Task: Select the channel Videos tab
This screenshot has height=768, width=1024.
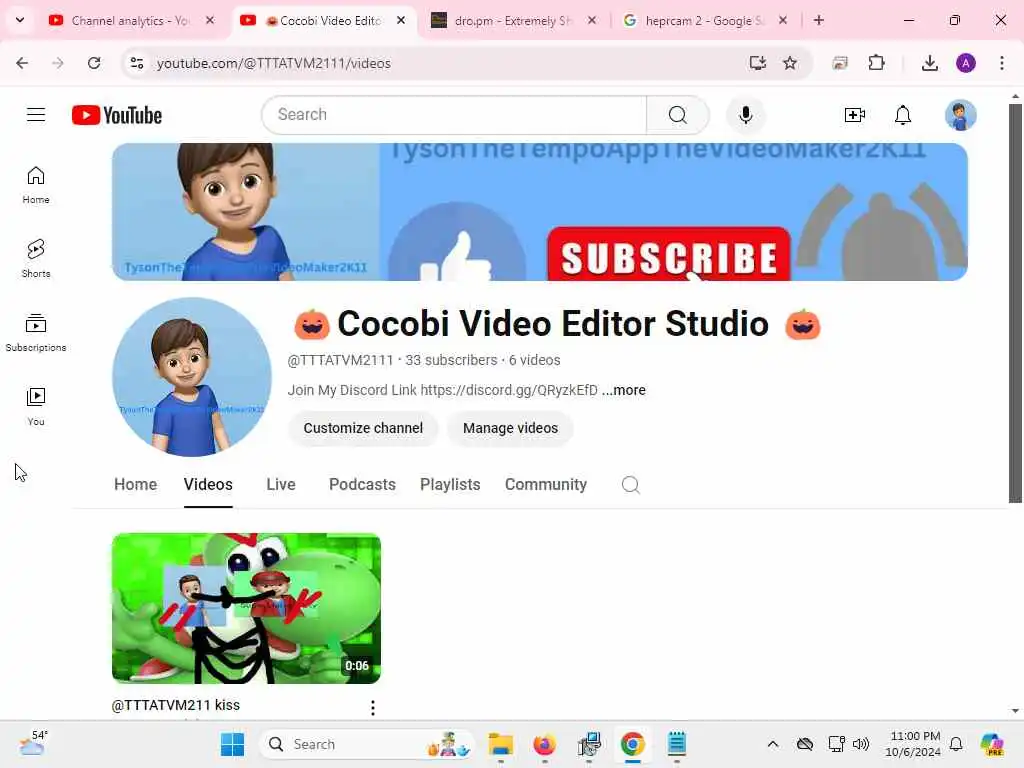Action: (208, 485)
